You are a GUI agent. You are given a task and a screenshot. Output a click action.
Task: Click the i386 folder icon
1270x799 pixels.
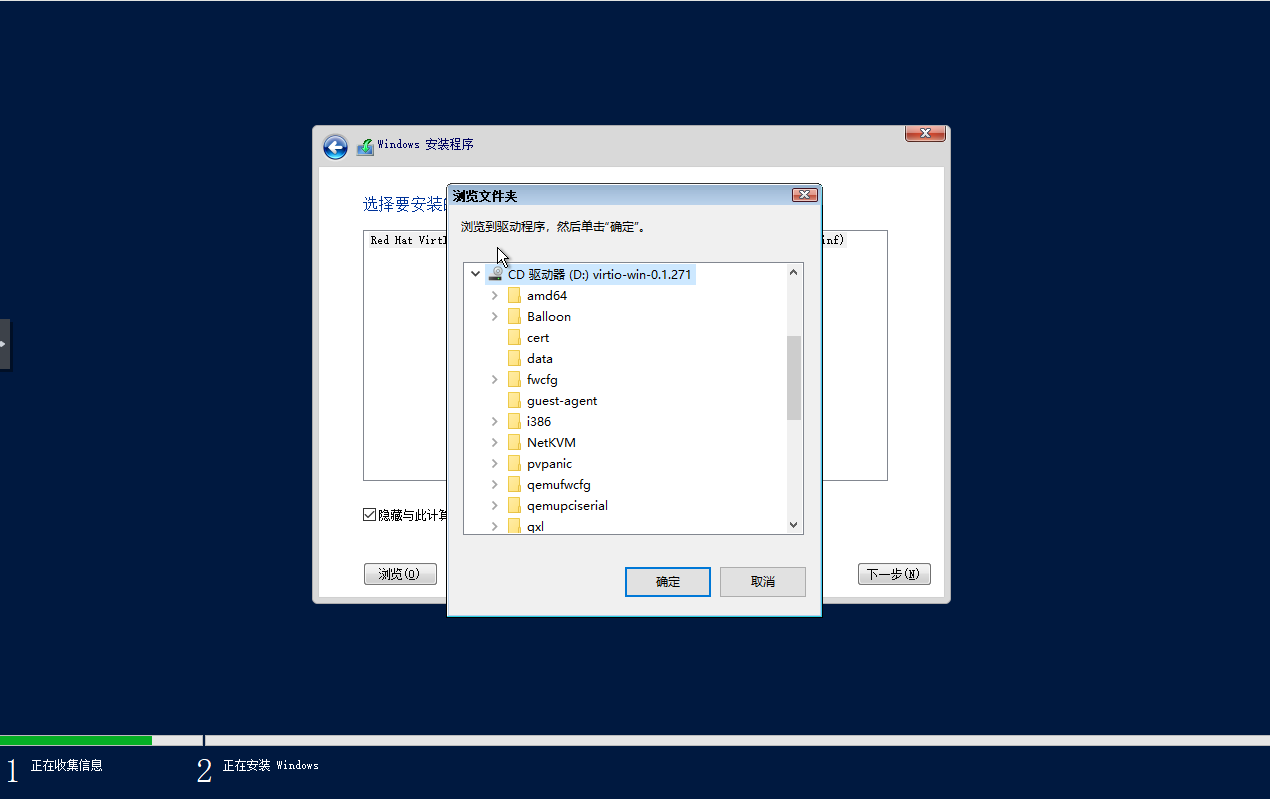514,422
